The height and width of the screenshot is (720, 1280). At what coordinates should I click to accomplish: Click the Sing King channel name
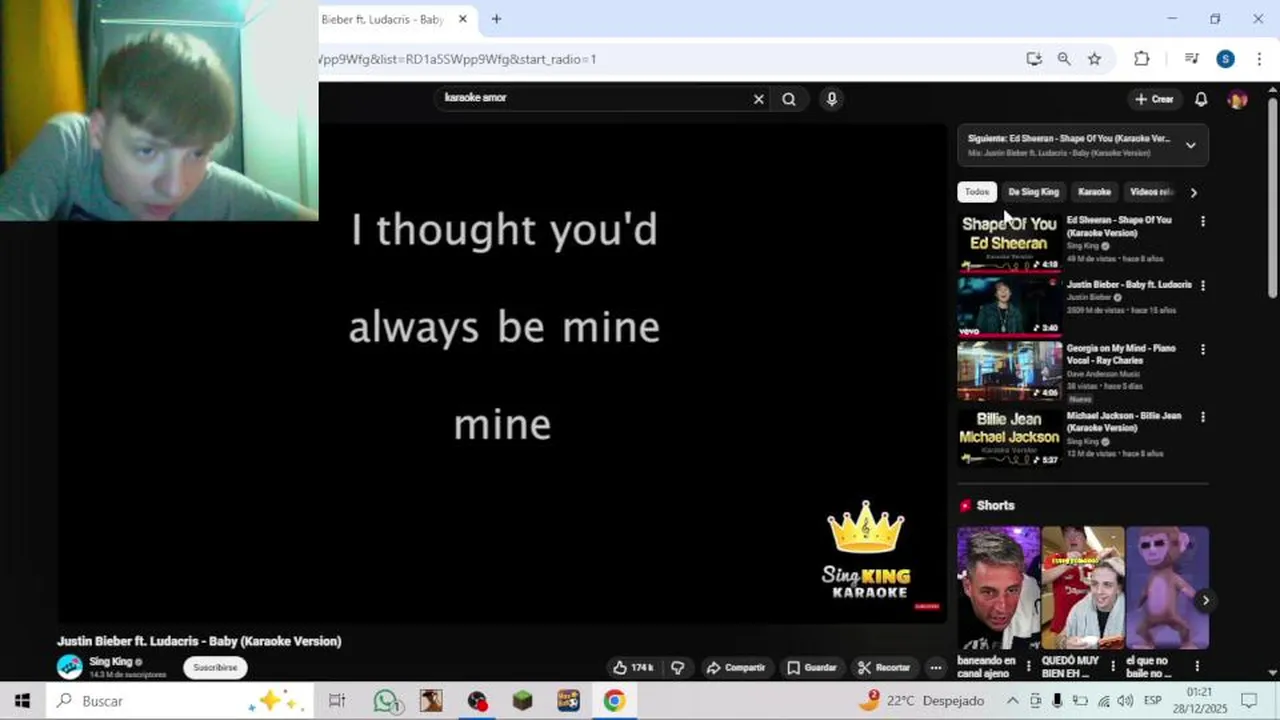point(110,661)
